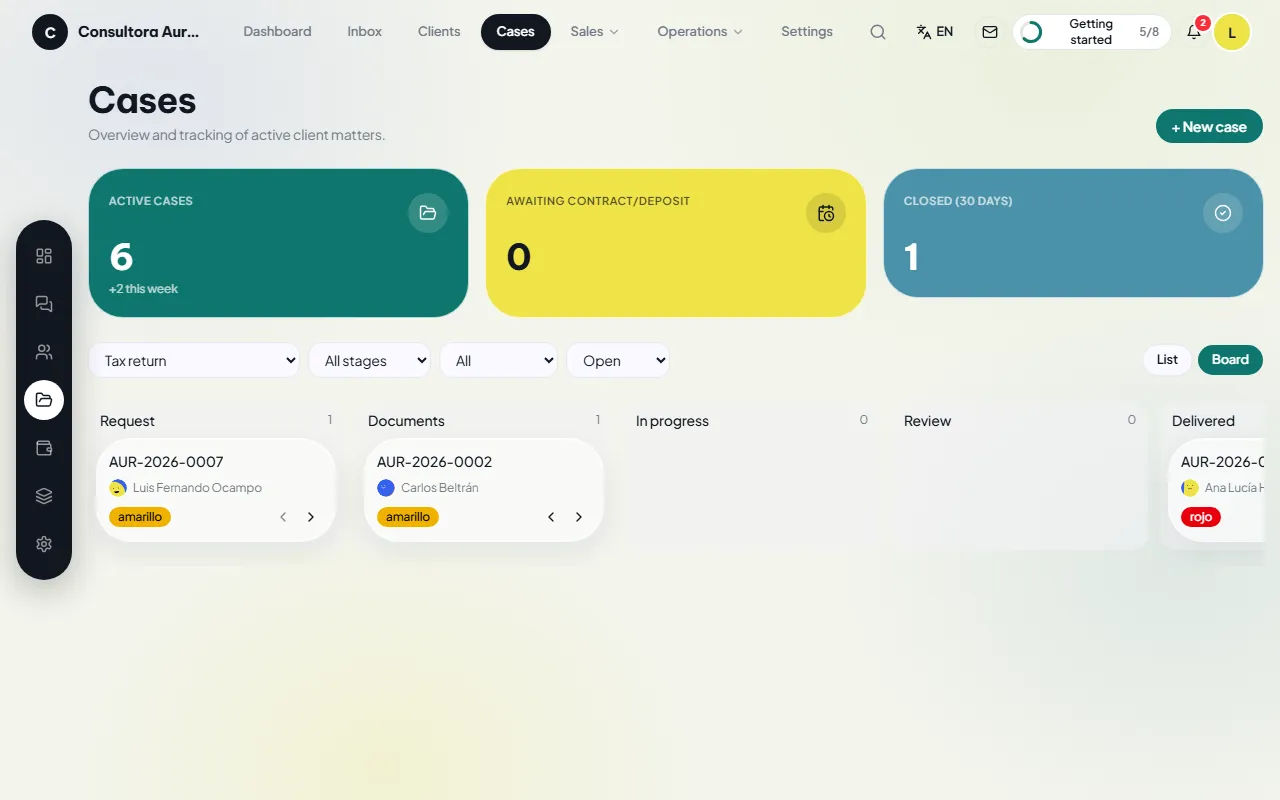The height and width of the screenshot is (800, 1280).
Task: Click the Active Cases summary card
Action: point(278,243)
